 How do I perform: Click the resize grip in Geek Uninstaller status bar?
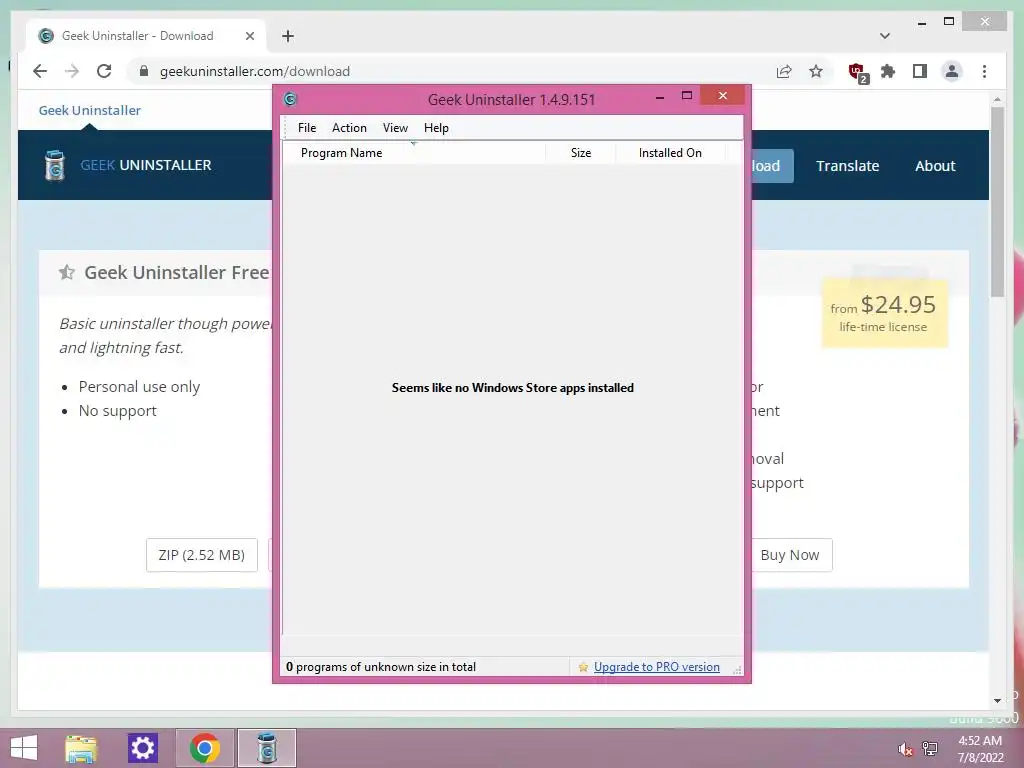737,669
